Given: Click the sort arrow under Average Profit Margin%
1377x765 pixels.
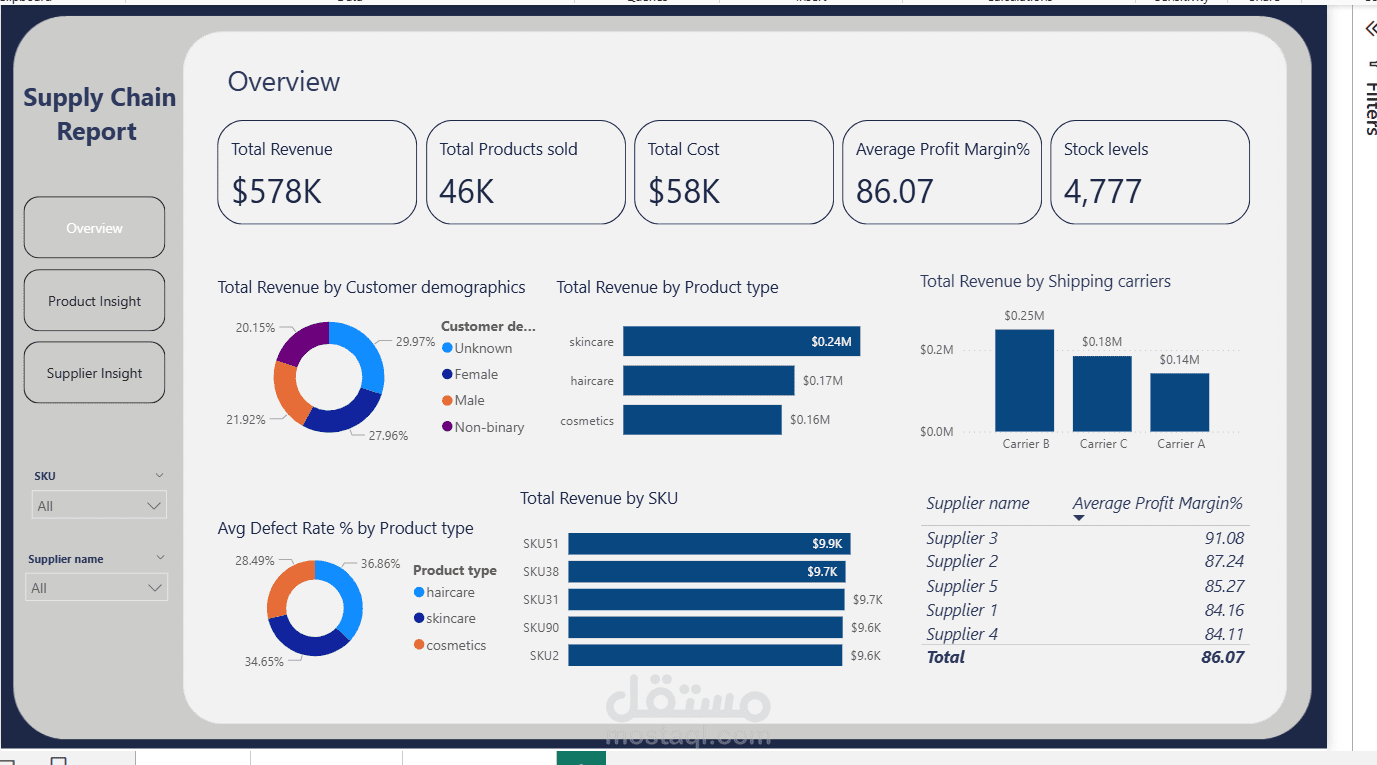Looking at the screenshot, I should tap(1079, 518).
